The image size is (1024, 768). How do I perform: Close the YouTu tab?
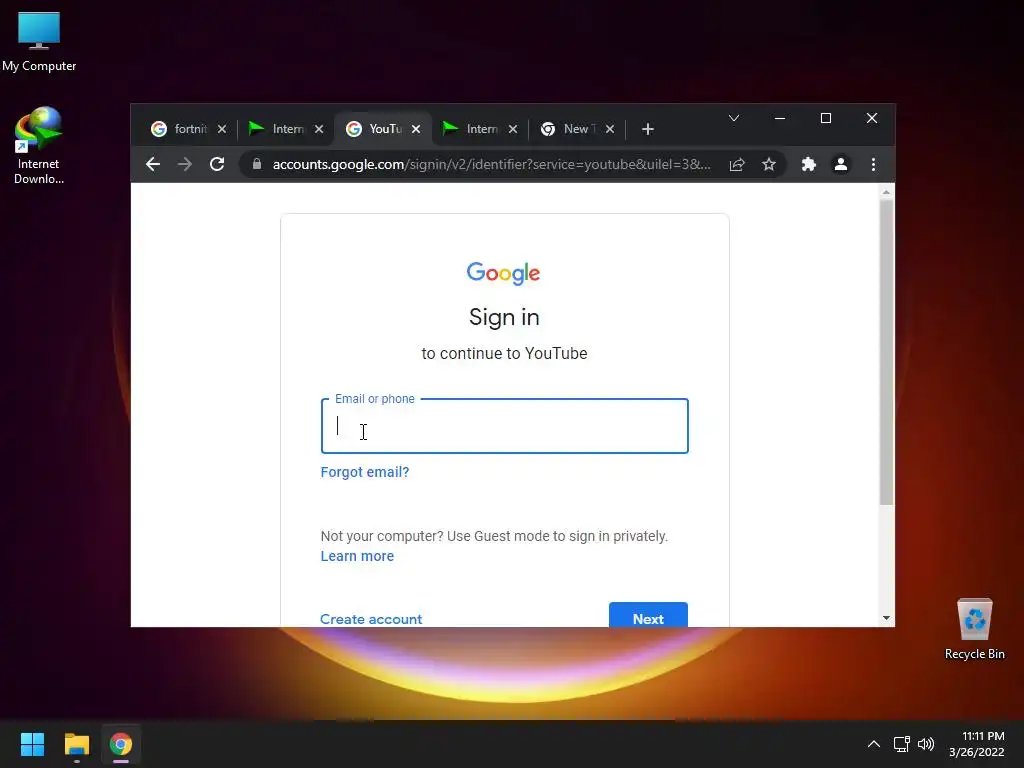pyautogui.click(x=416, y=129)
